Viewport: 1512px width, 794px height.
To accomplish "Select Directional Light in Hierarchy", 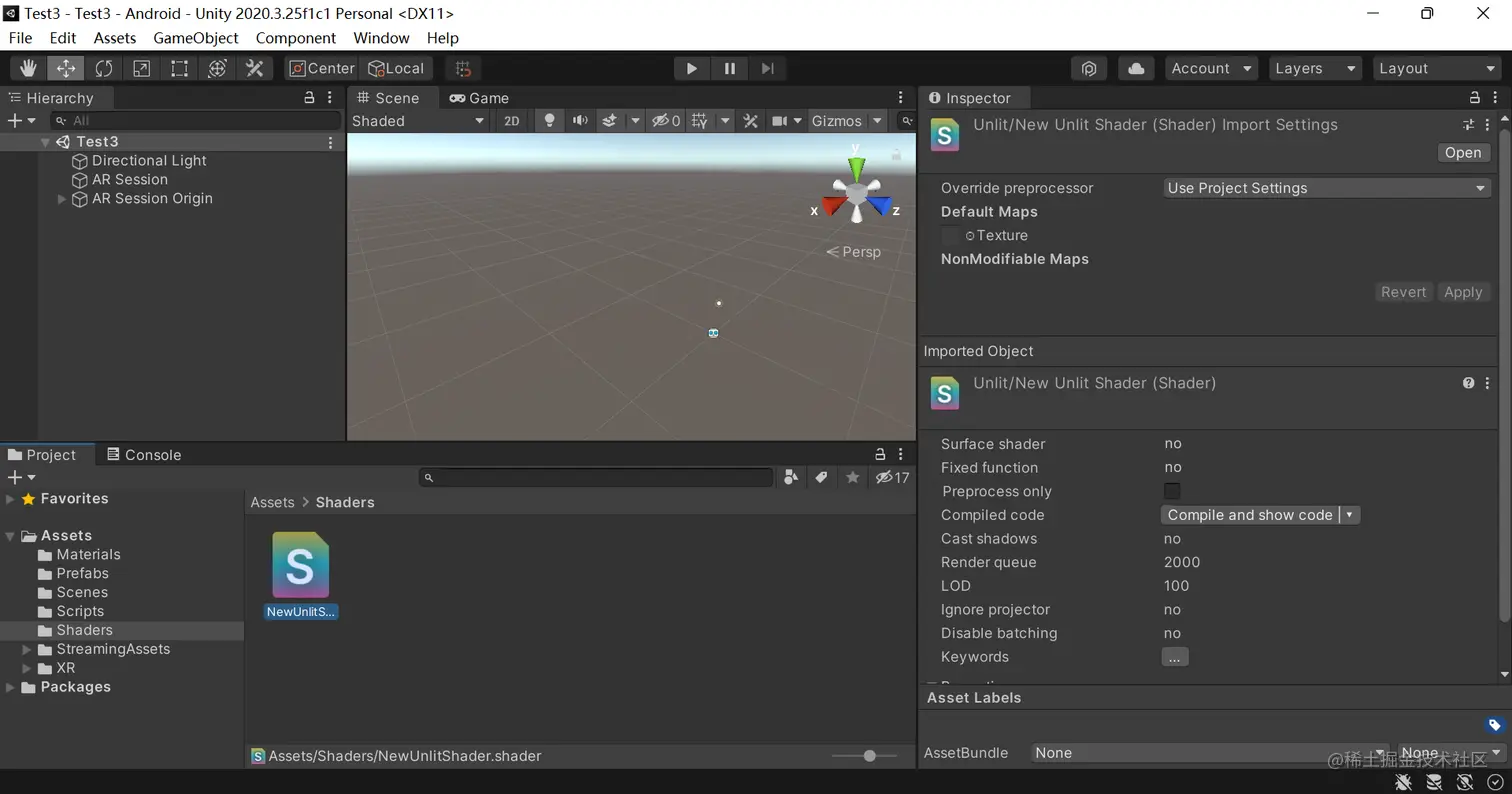I will click(149, 161).
